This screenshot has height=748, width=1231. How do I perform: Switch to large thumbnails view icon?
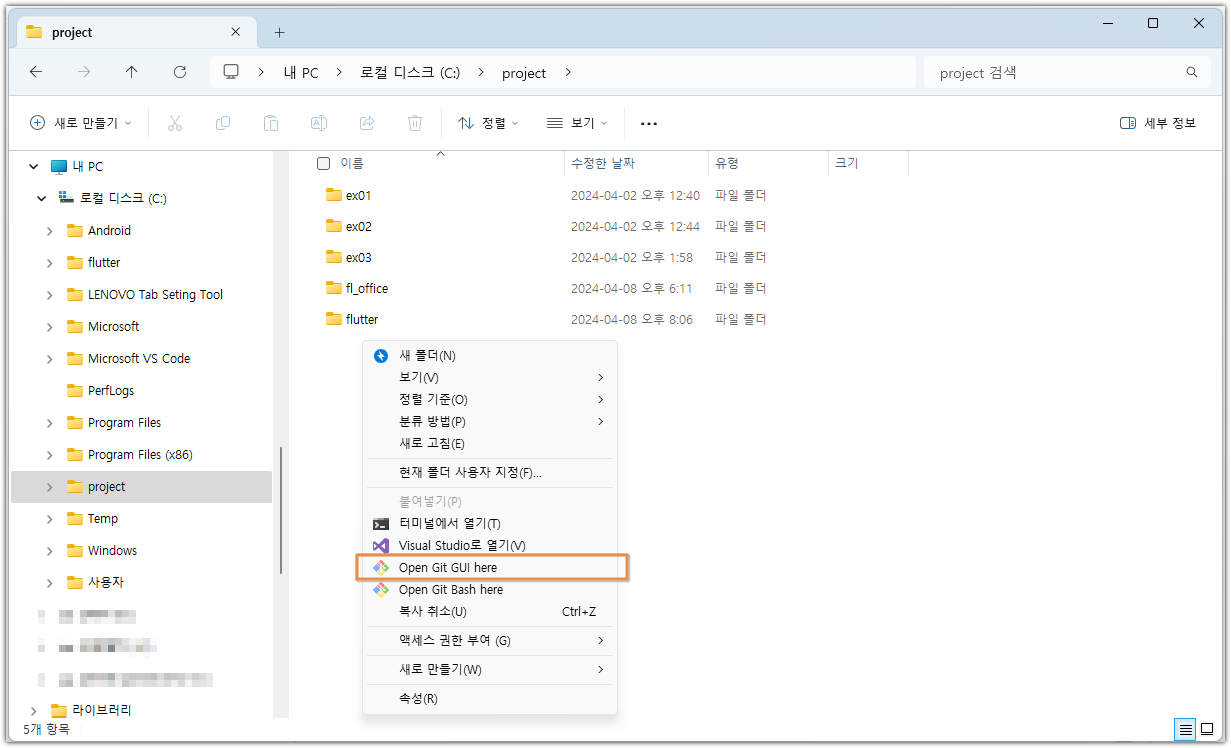pos(1207,729)
